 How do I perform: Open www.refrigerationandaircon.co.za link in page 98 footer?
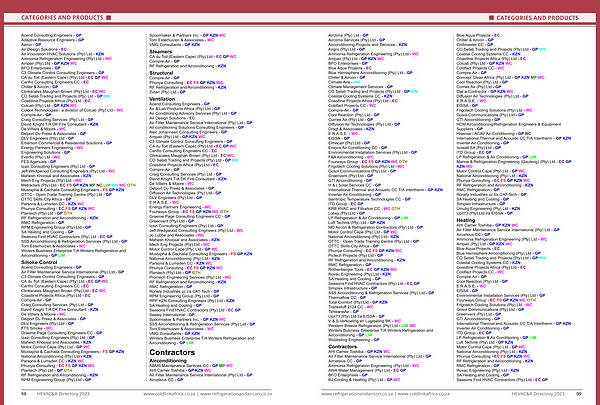[x=236, y=394]
